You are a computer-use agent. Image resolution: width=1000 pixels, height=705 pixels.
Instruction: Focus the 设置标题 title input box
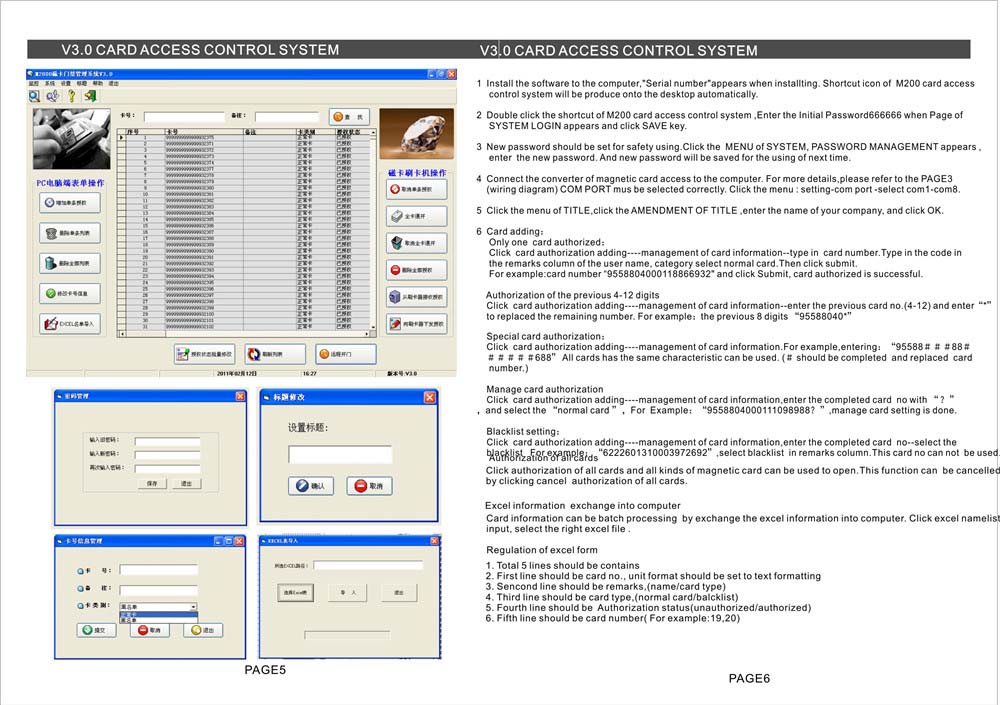pos(340,454)
